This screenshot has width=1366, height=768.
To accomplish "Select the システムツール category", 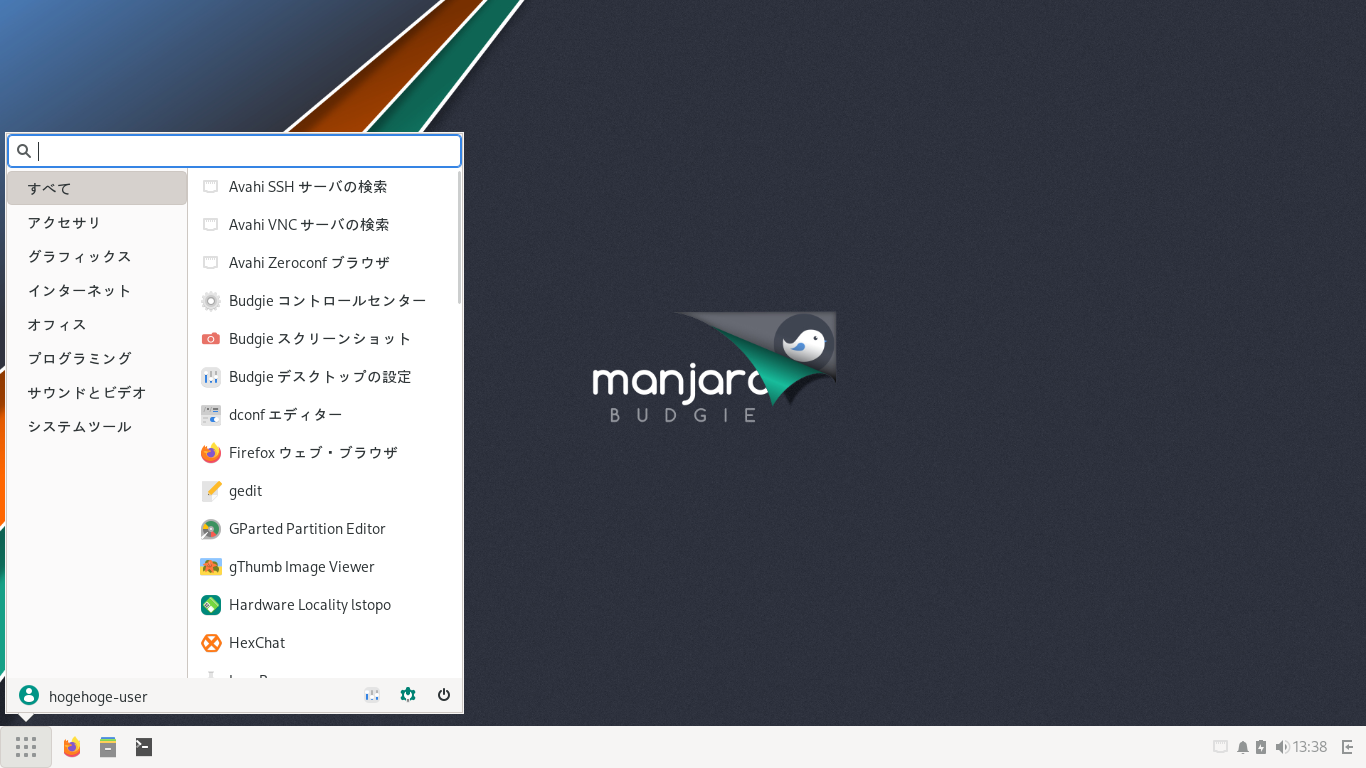I will click(97, 426).
